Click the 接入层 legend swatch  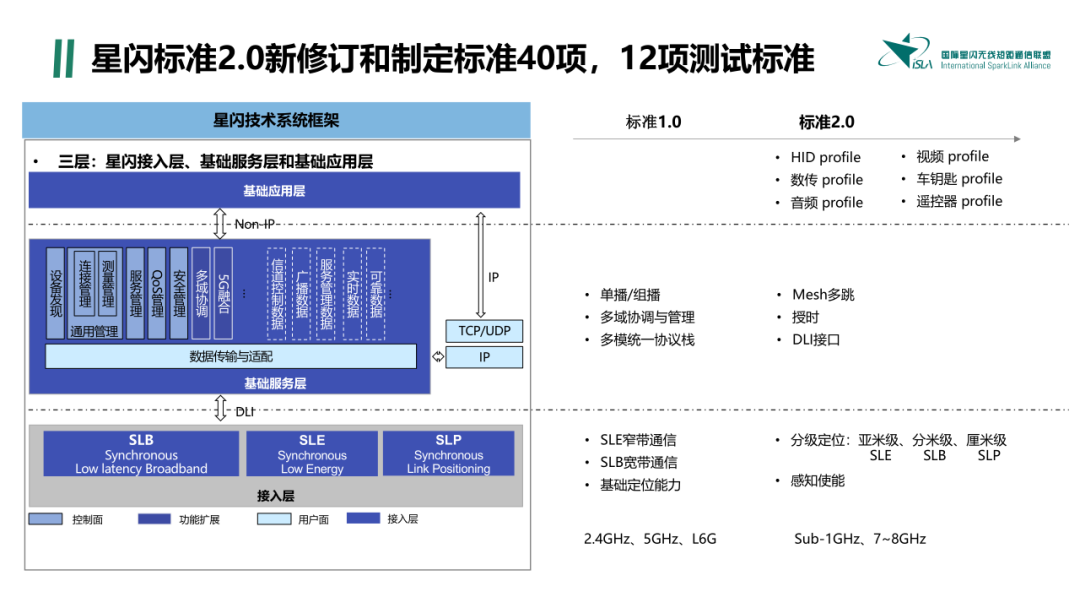(363, 518)
